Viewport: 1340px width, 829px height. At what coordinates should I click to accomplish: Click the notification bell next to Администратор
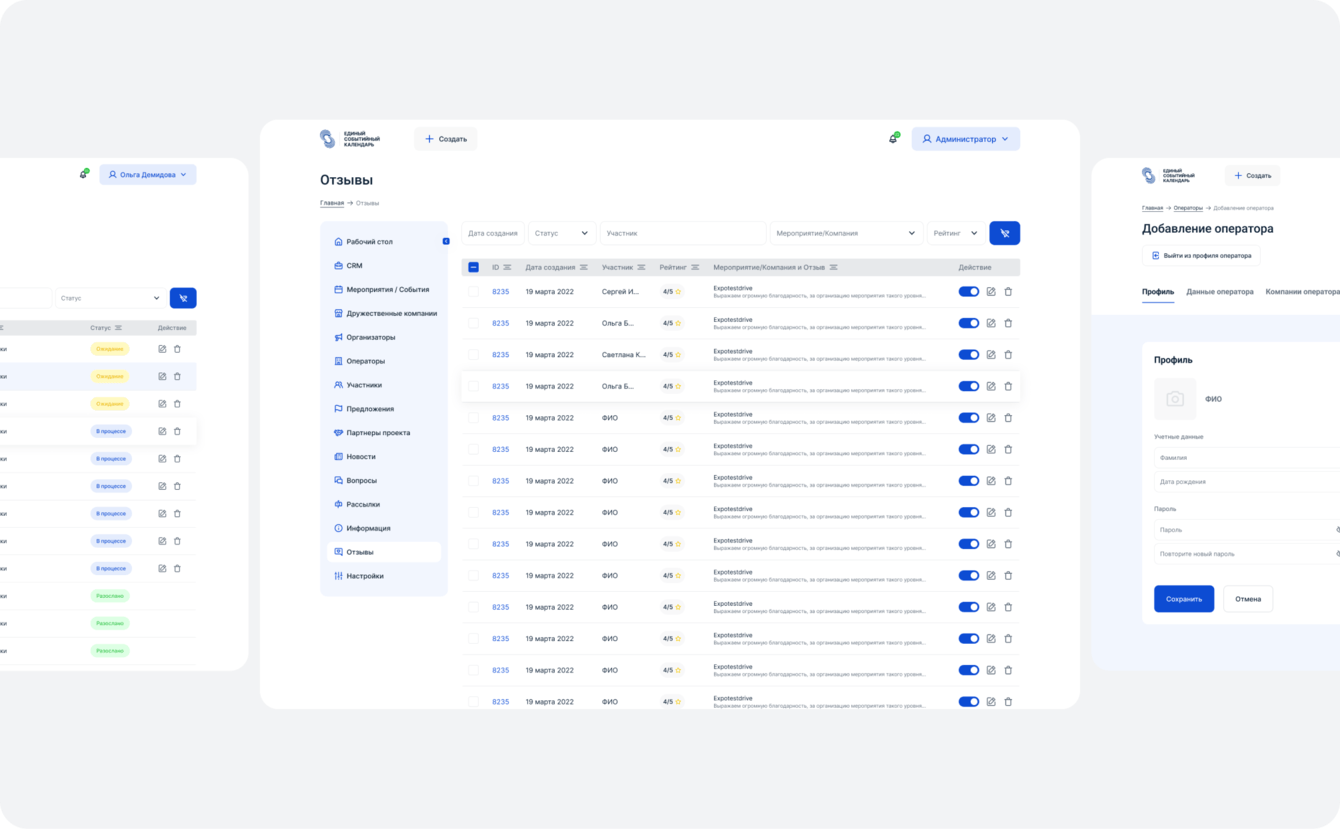tap(893, 139)
